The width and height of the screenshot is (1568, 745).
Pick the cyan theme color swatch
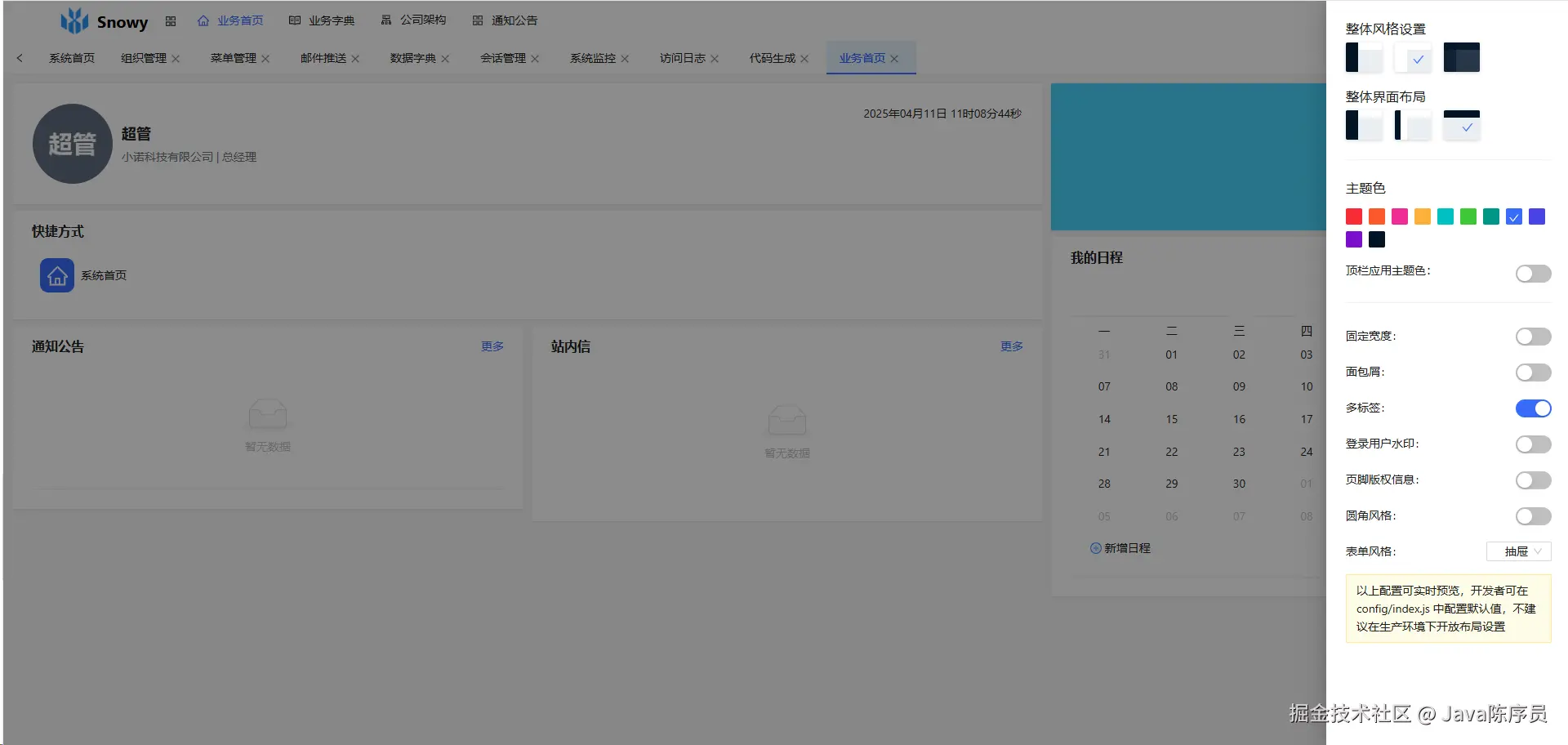coord(1445,216)
